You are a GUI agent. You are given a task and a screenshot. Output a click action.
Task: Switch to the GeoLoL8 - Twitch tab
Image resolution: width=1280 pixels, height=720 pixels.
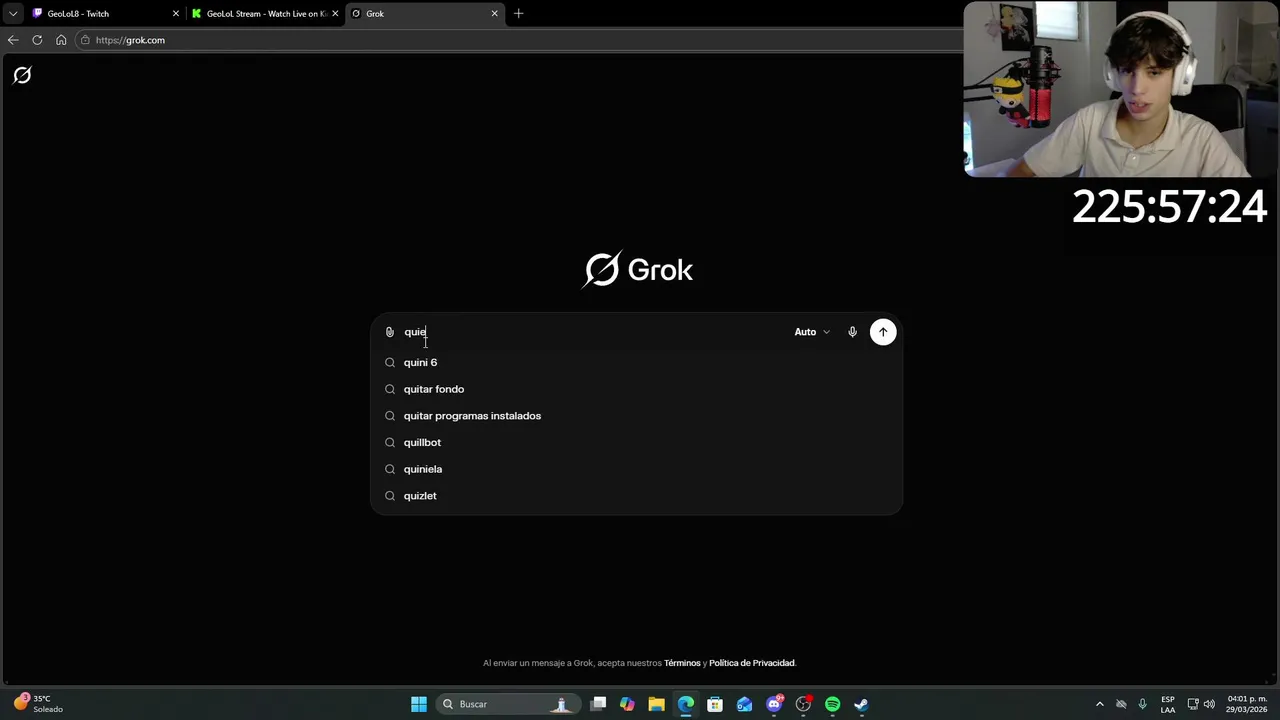click(x=105, y=14)
